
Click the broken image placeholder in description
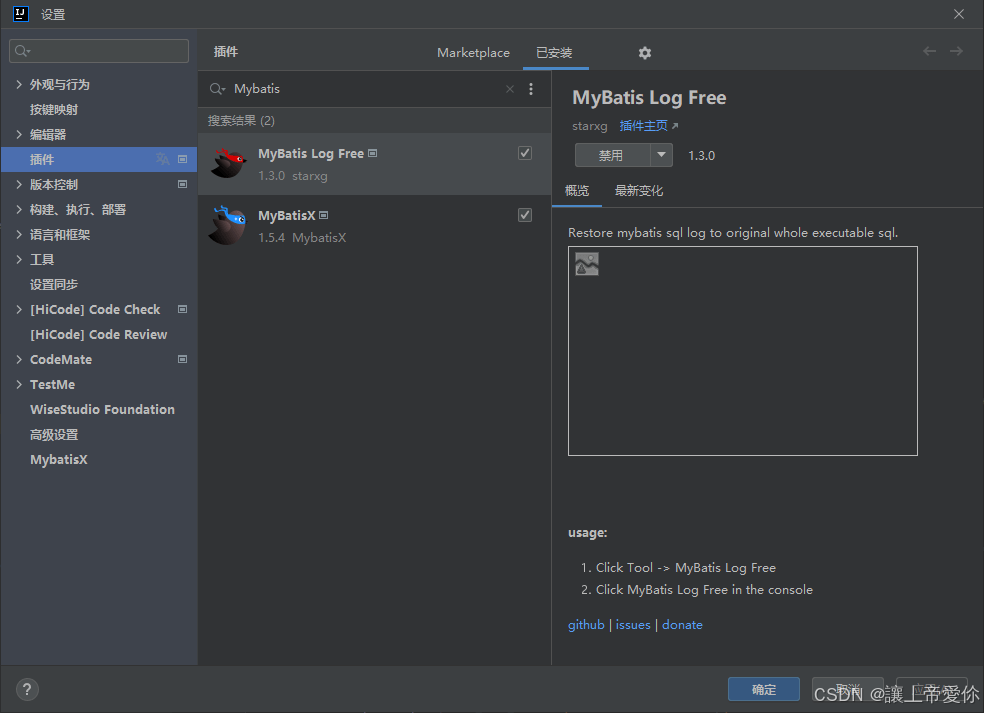[x=587, y=264]
